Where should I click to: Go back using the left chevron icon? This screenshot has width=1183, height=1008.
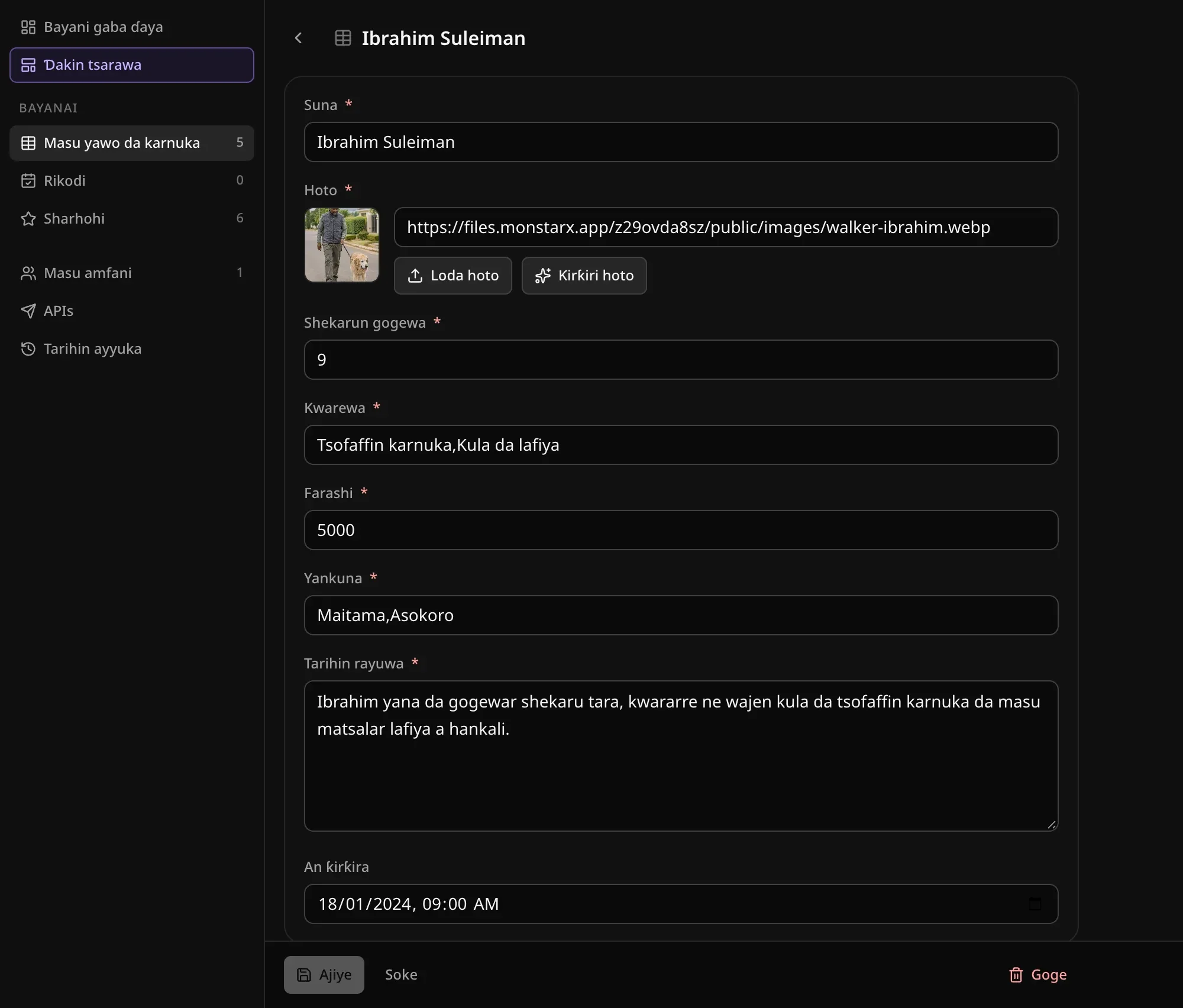(298, 38)
